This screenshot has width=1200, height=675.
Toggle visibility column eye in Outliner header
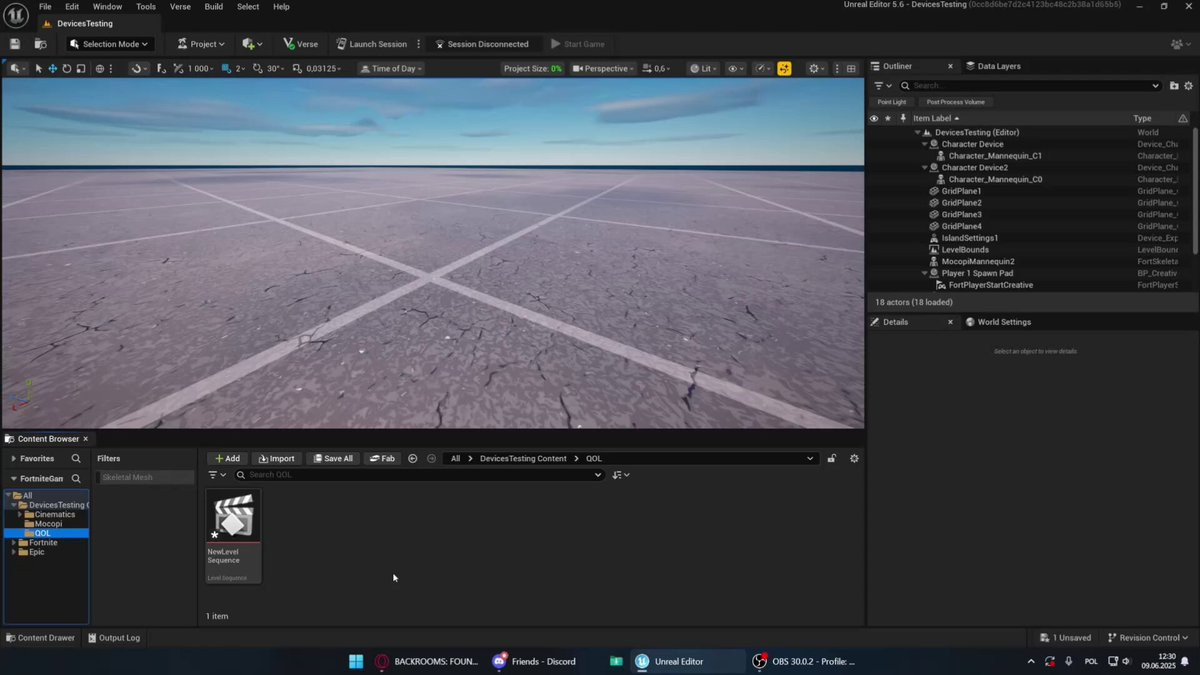pyautogui.click(x=874, y=118)
